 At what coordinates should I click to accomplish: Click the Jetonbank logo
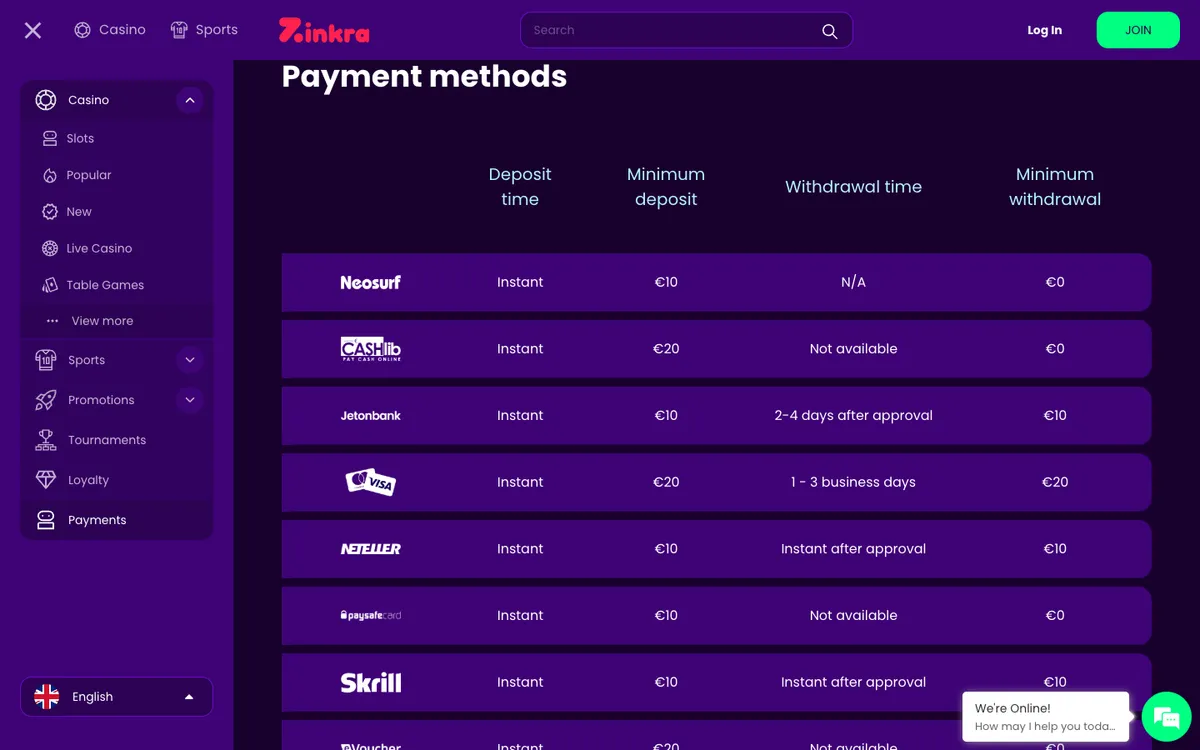(x=370, y=415)
